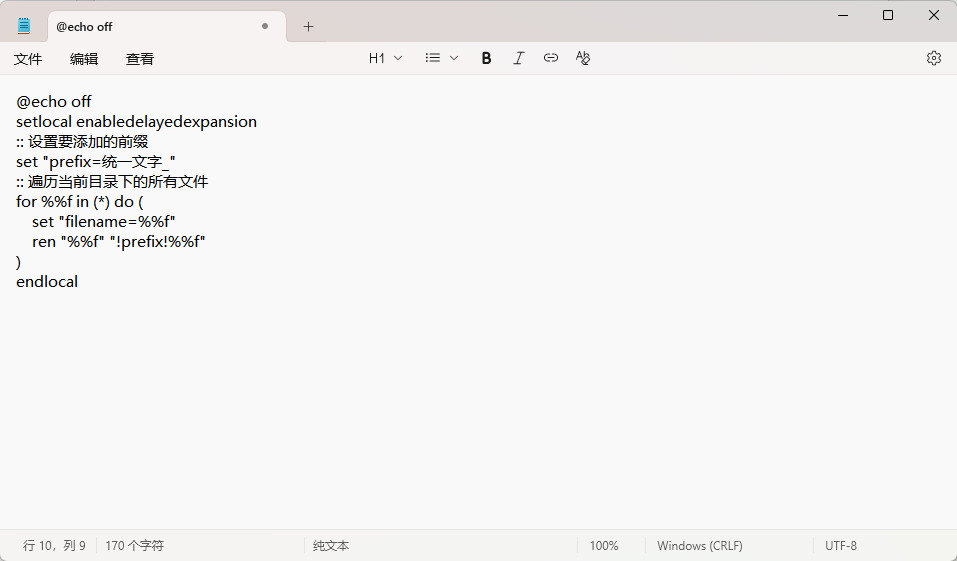This screenshot has height=561, width=957.
Task: Click the Notepad app icon in title bar
Action: coord(24,26)
